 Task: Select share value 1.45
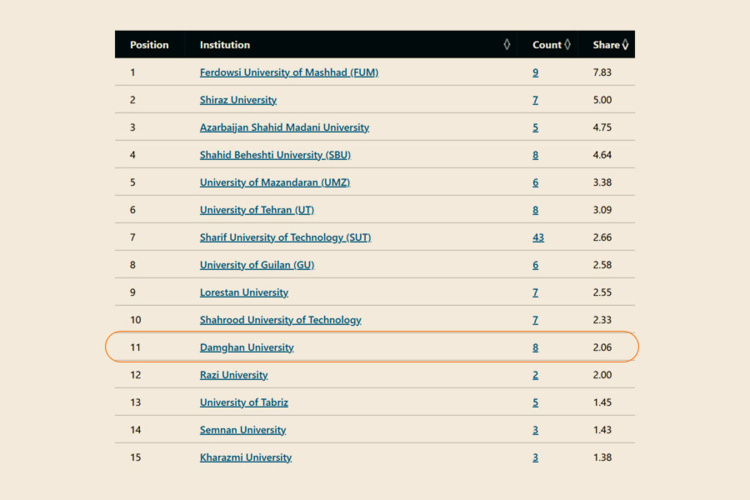pyautogui.click(x=602, y=402)
